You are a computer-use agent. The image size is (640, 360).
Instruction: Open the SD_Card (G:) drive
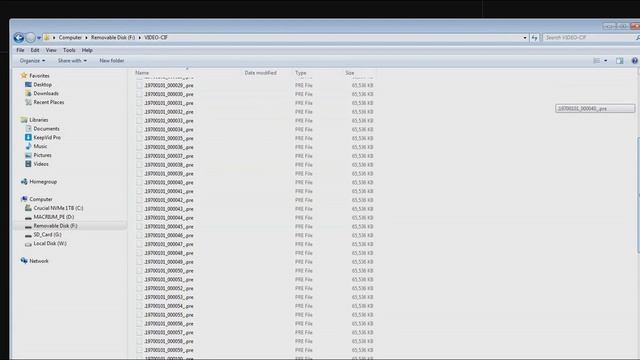[x=47, y=235]
